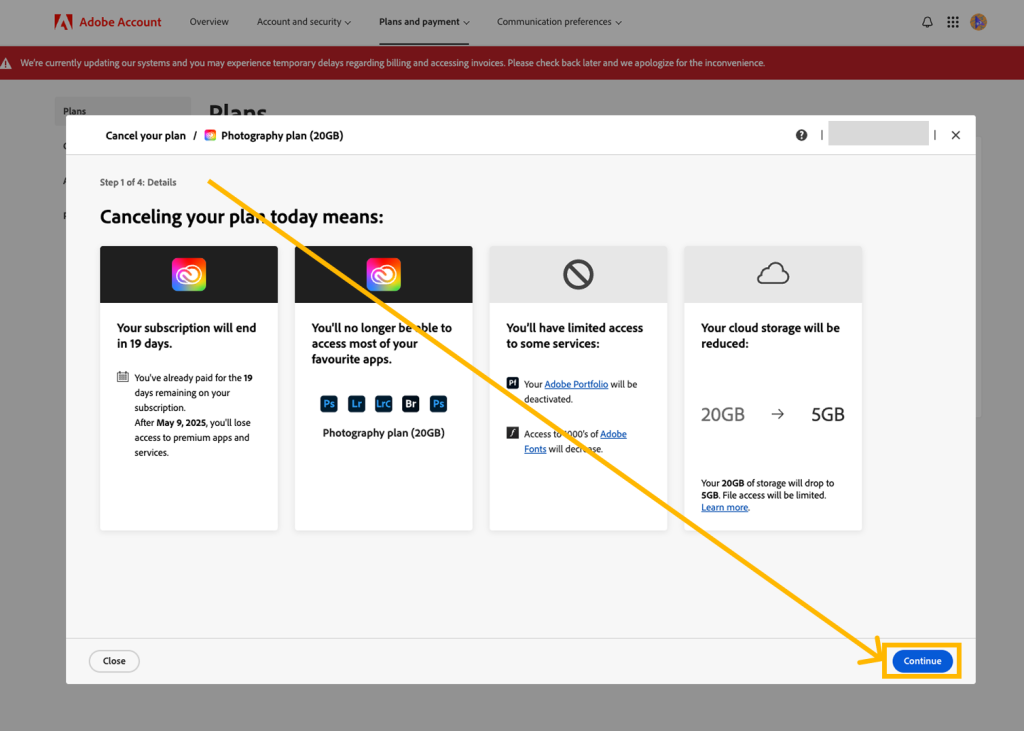Open the Adobe Portfolio link
The height and width of the screenshot is (731, 1024).
[x=576, y=384]
